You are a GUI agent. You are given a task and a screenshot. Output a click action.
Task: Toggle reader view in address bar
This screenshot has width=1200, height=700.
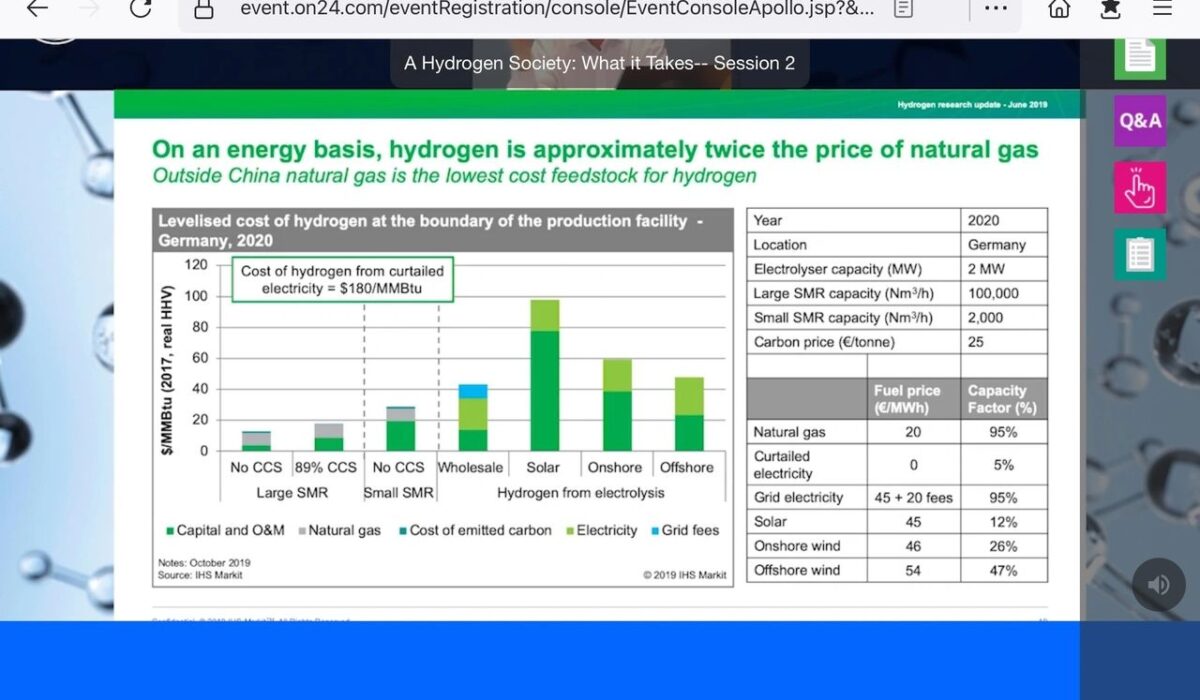coord(903,9)
